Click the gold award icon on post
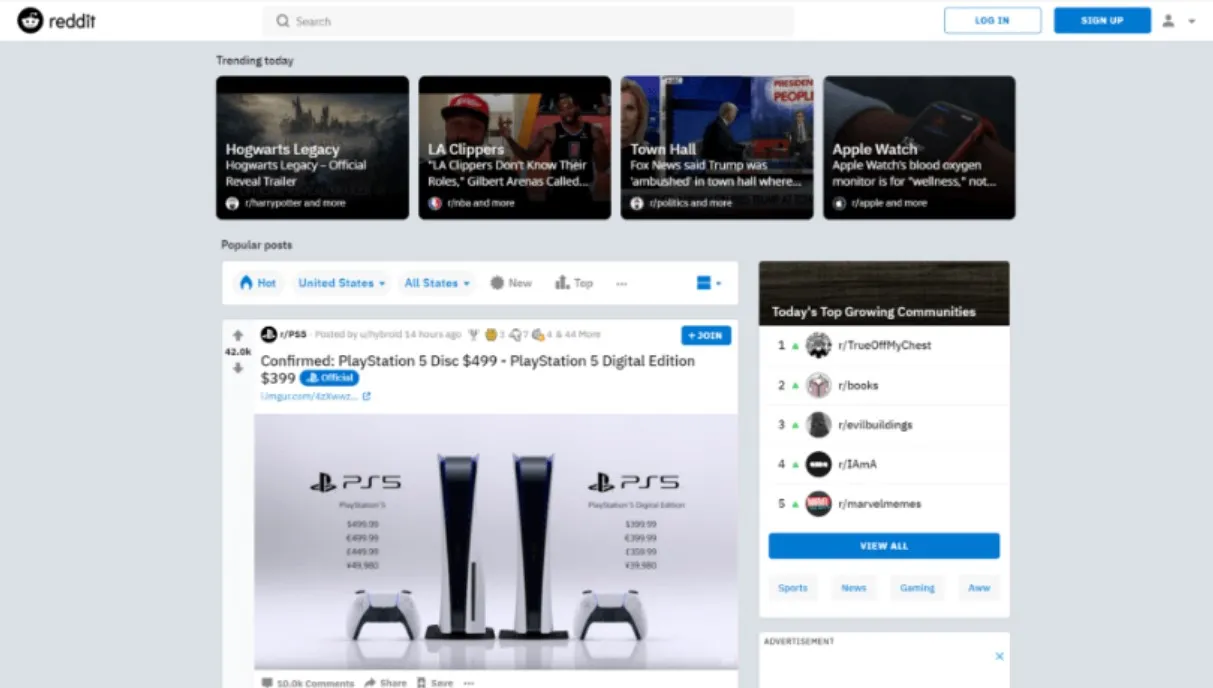The image size is (1213, 688). [491, 335]
